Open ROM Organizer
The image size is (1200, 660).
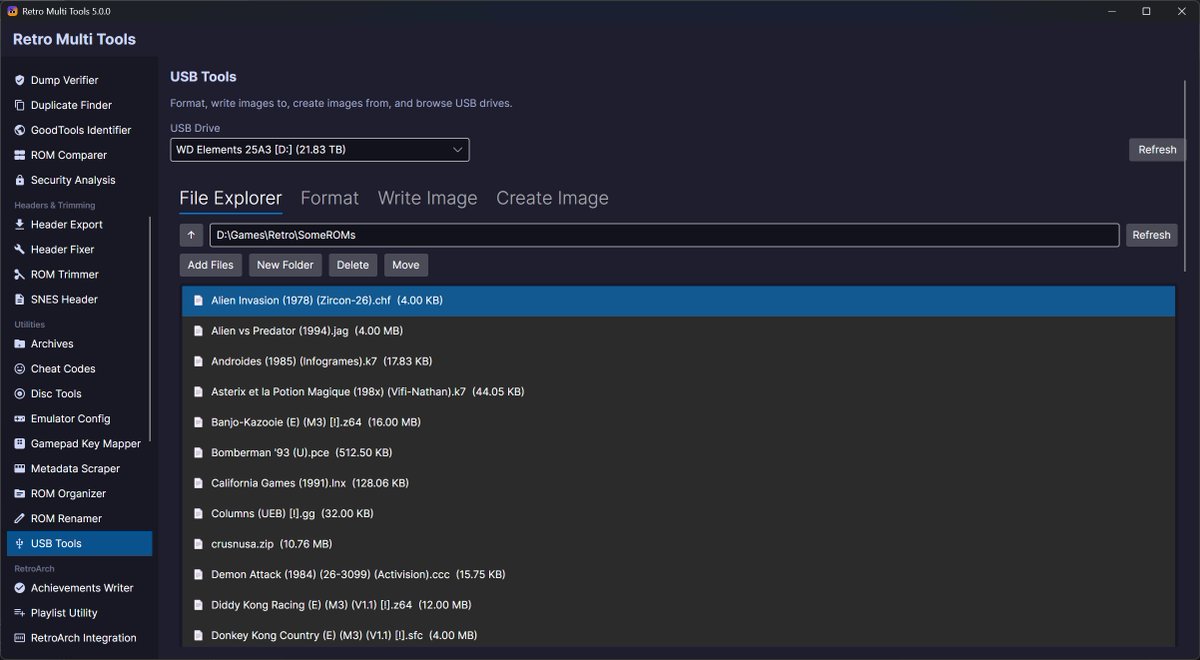[79, 494]
